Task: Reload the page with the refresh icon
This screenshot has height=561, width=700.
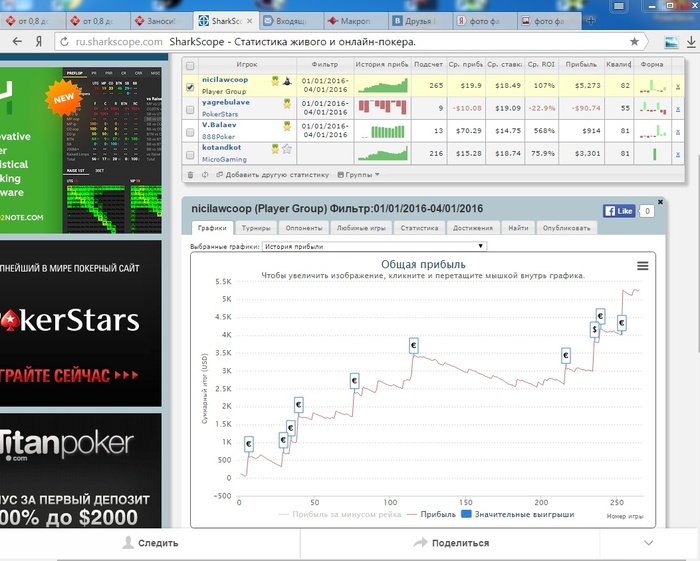Action: pyautogui.click(x=64, y=42)
